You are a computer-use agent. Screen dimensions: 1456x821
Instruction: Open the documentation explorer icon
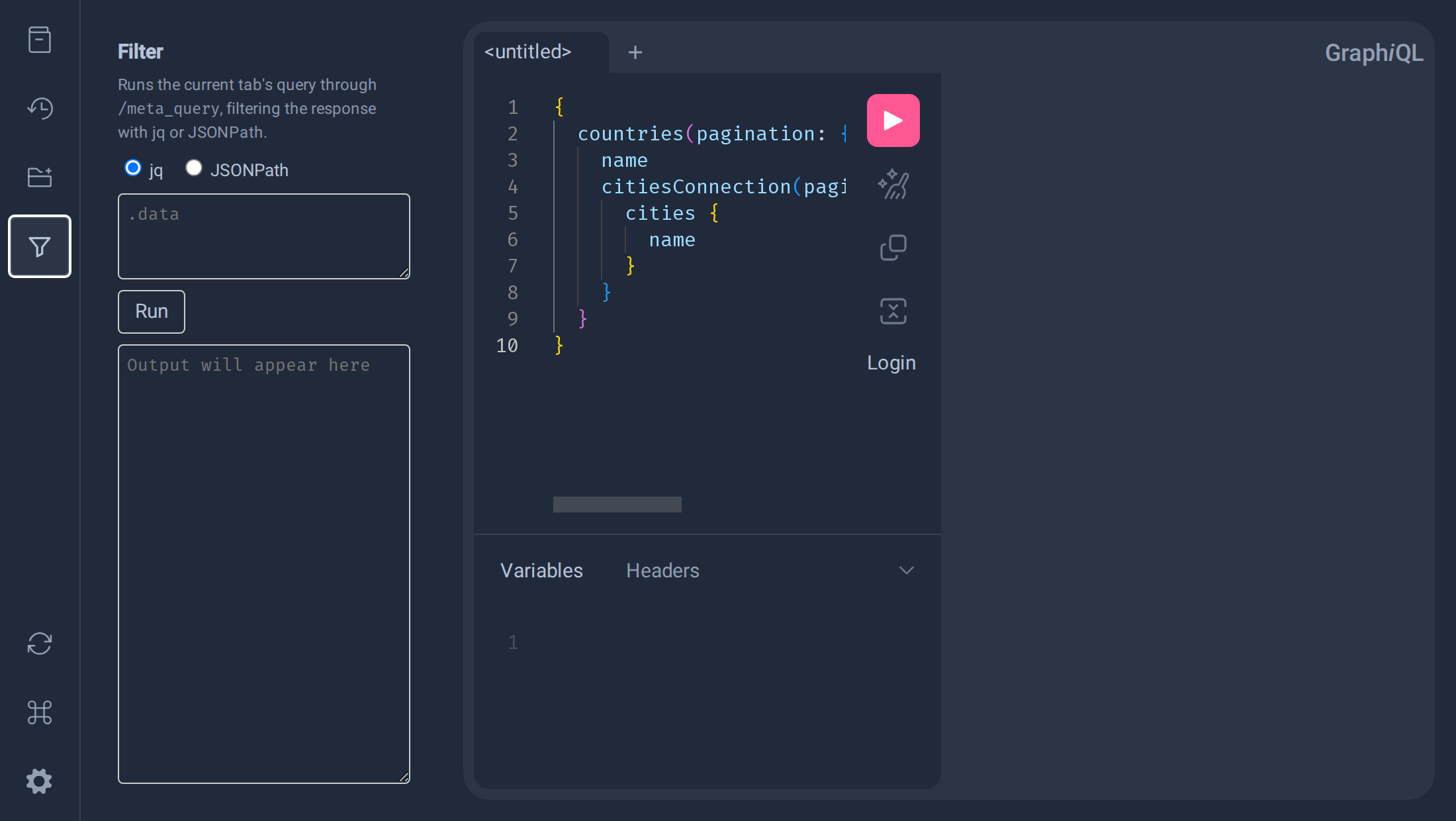40,40
